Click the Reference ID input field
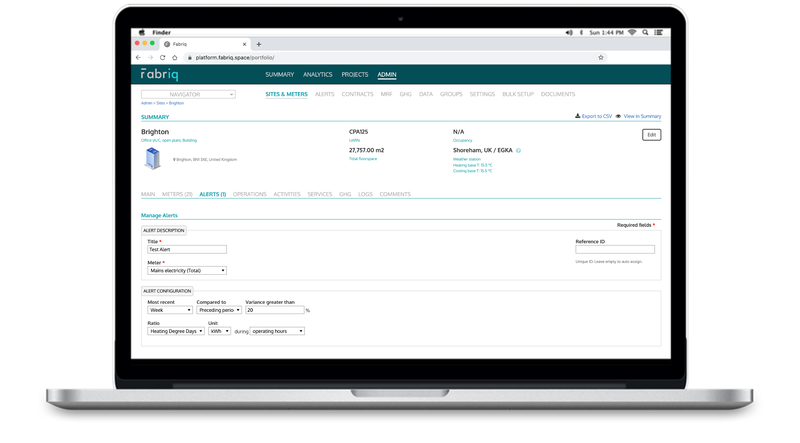 [615, 250]
